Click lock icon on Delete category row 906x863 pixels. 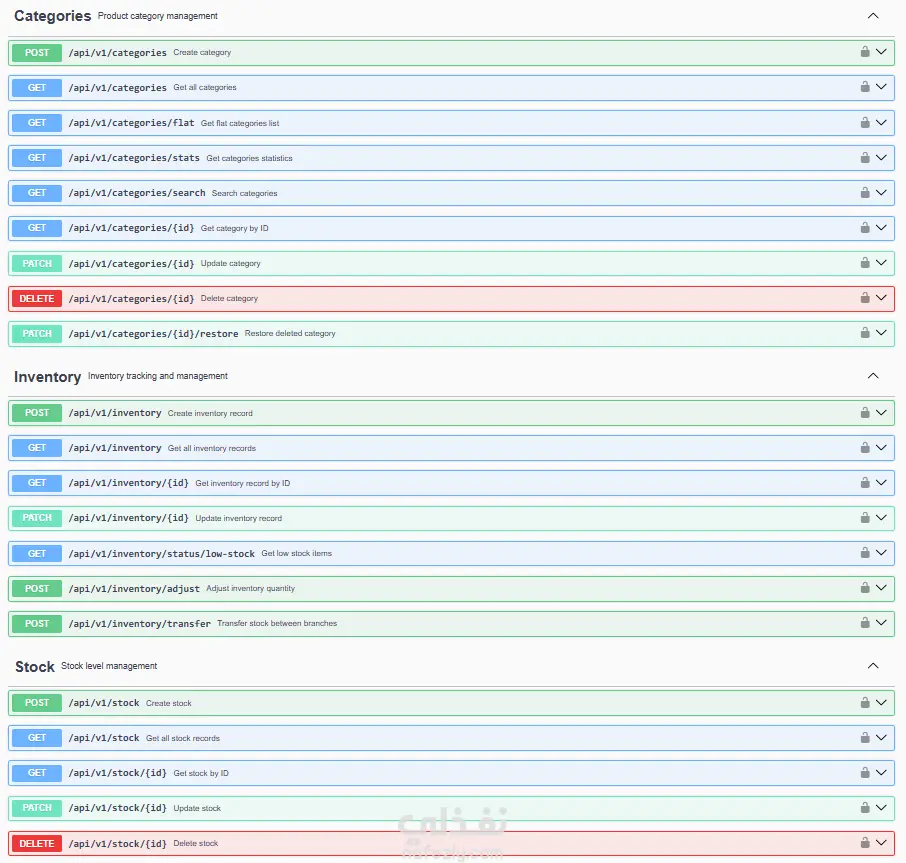(x=865, y=297)
